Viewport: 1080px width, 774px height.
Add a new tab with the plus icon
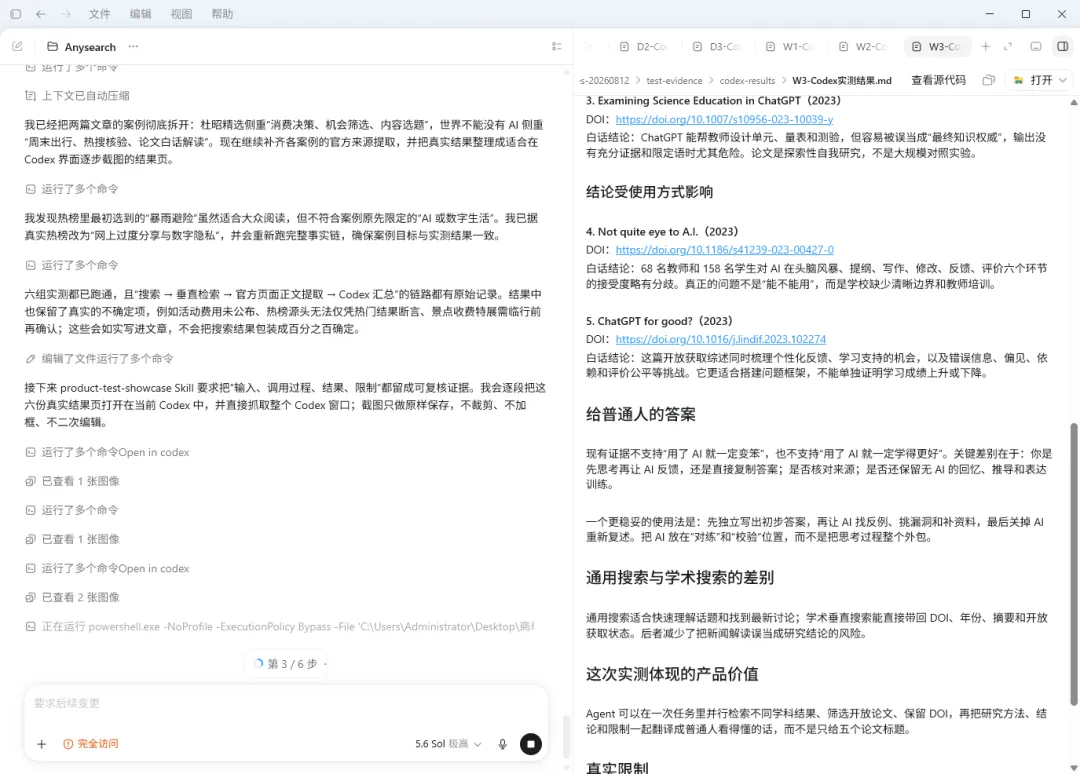pos(986,46)
